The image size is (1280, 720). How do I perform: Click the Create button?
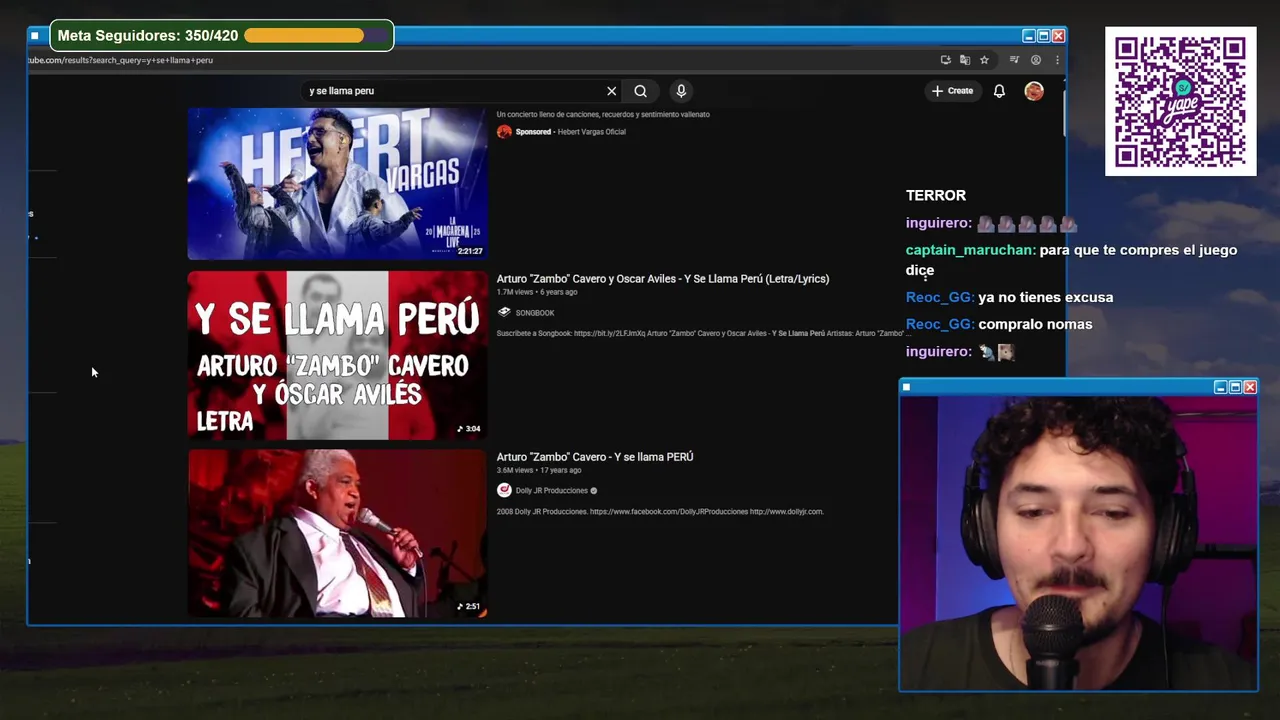tap(952, 91)
